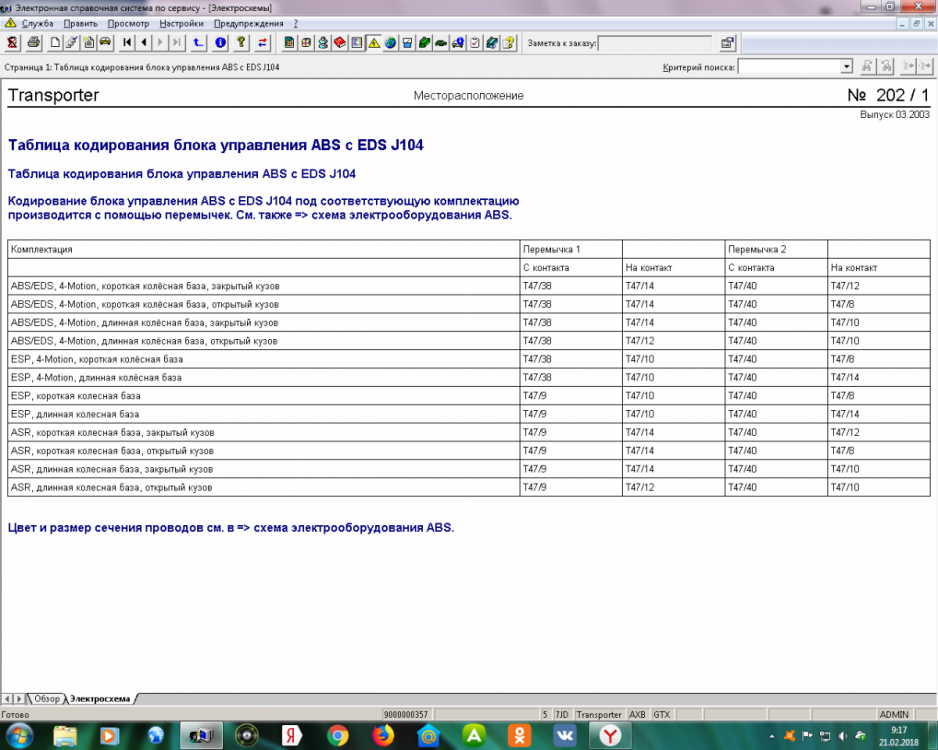Open Firefox from the taskbar
The height and width of the screenshot is (750, 938).
click(x=383, y=735)
